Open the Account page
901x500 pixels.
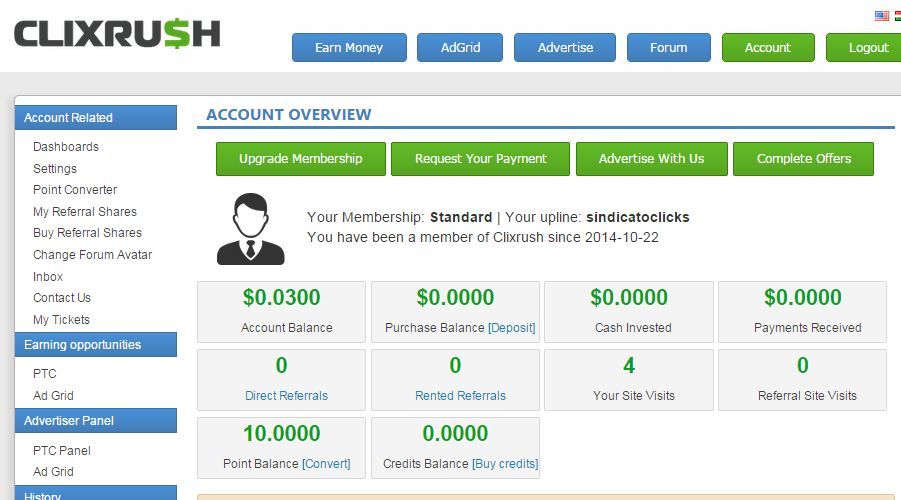(768, 48)
